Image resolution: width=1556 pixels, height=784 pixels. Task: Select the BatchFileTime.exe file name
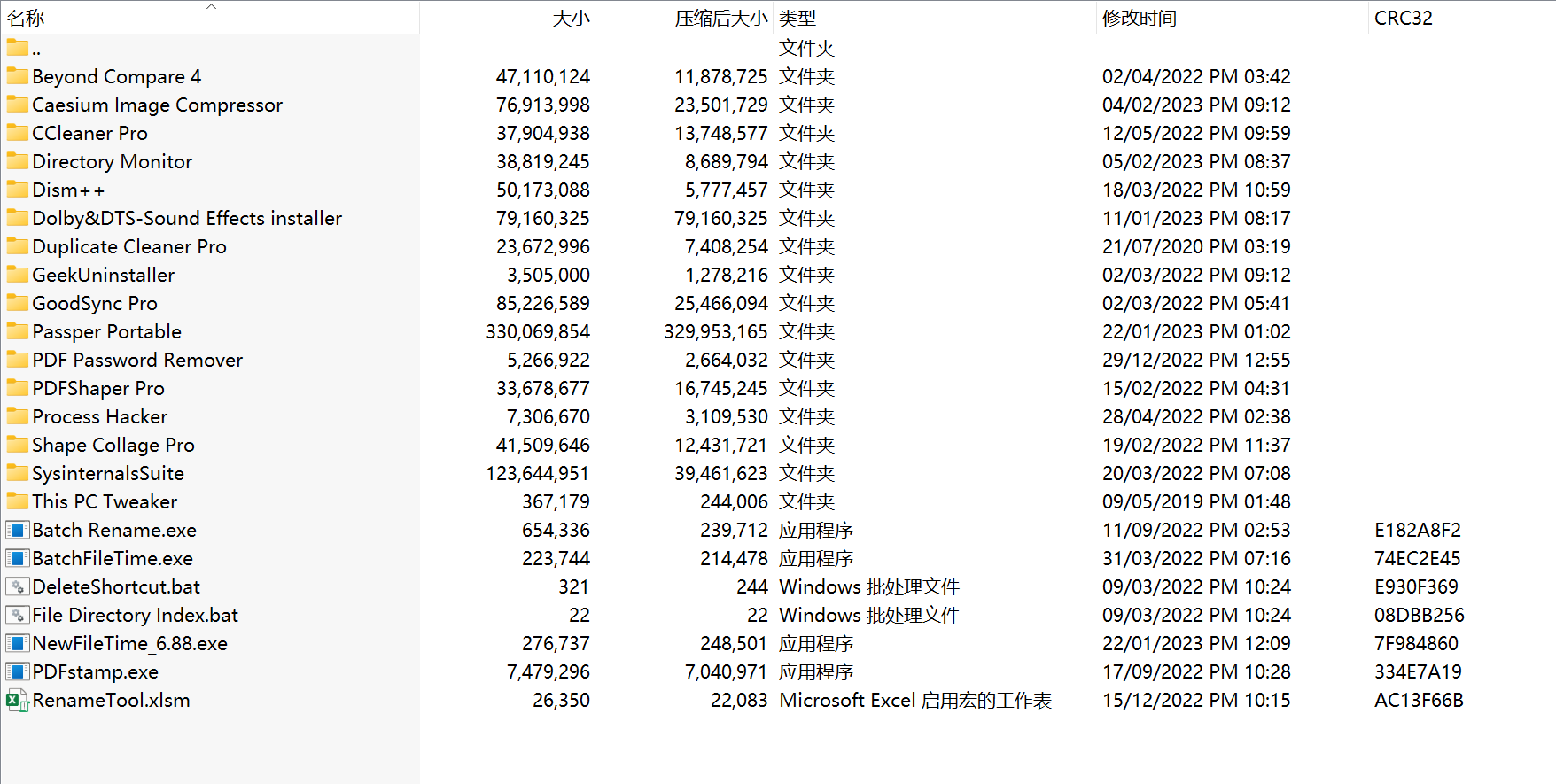[113, 559]
